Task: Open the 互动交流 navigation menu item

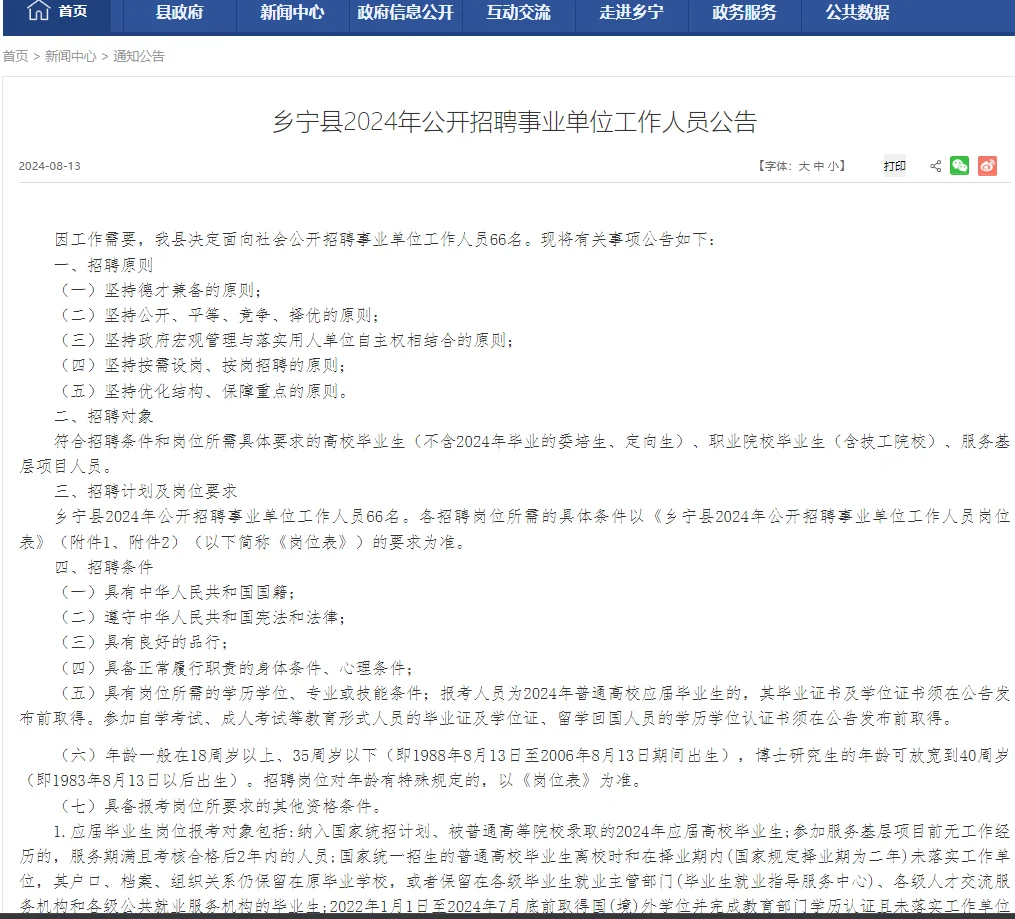Action: (519, 13)
